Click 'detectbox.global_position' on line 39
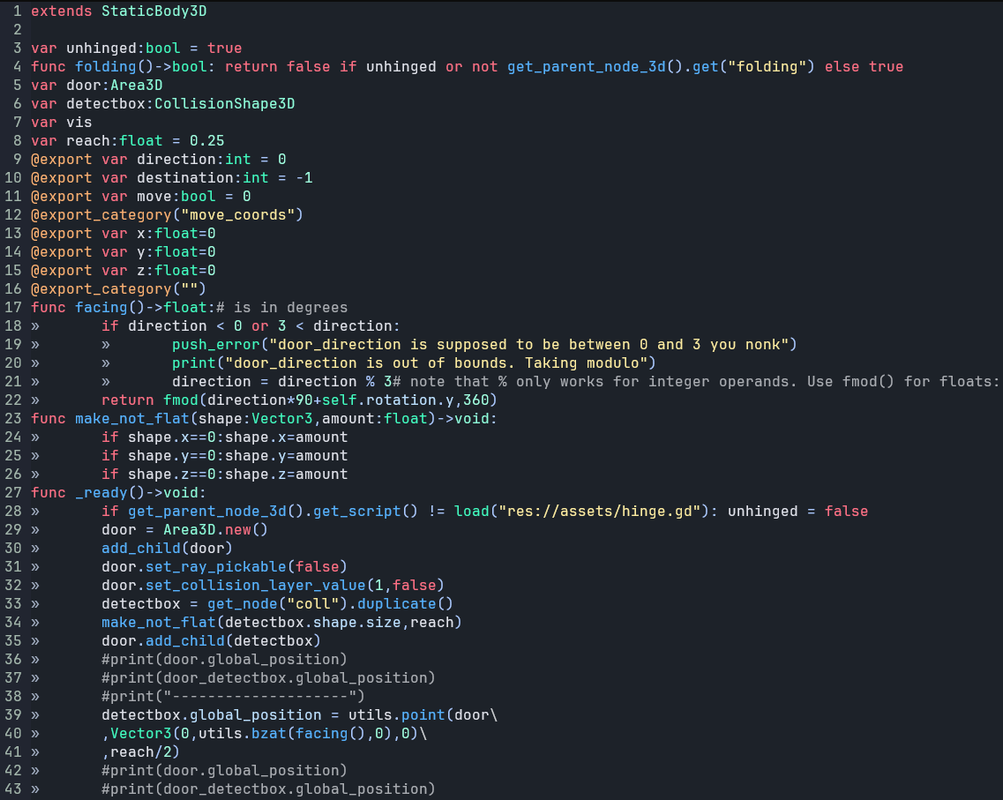The image size is (1003, 800). point(212,716)
